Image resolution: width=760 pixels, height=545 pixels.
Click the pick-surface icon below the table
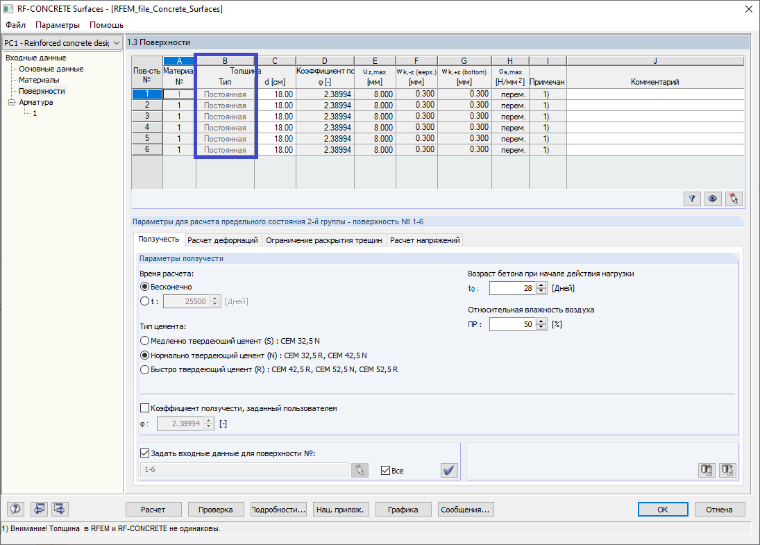click(x=733, y=198)
